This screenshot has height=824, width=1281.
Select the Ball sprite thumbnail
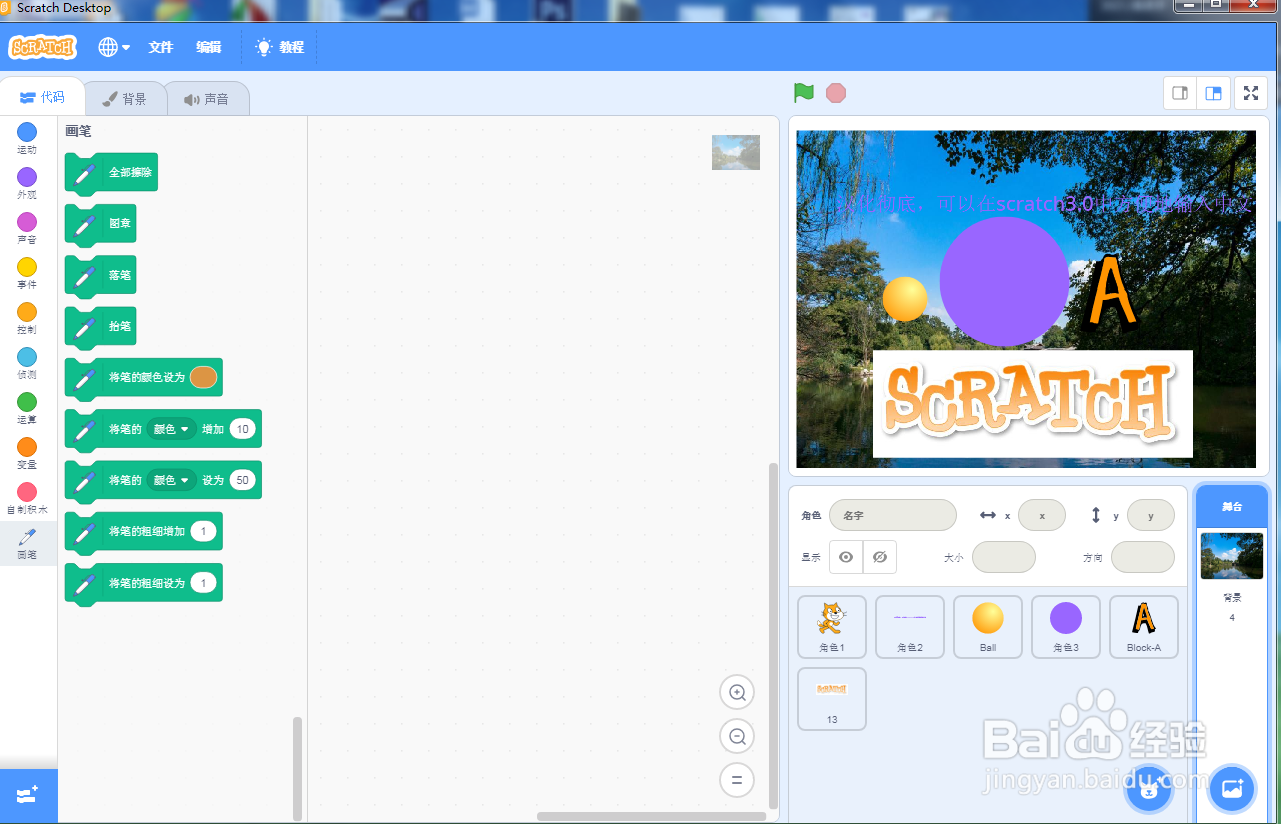tap(987, 627)
